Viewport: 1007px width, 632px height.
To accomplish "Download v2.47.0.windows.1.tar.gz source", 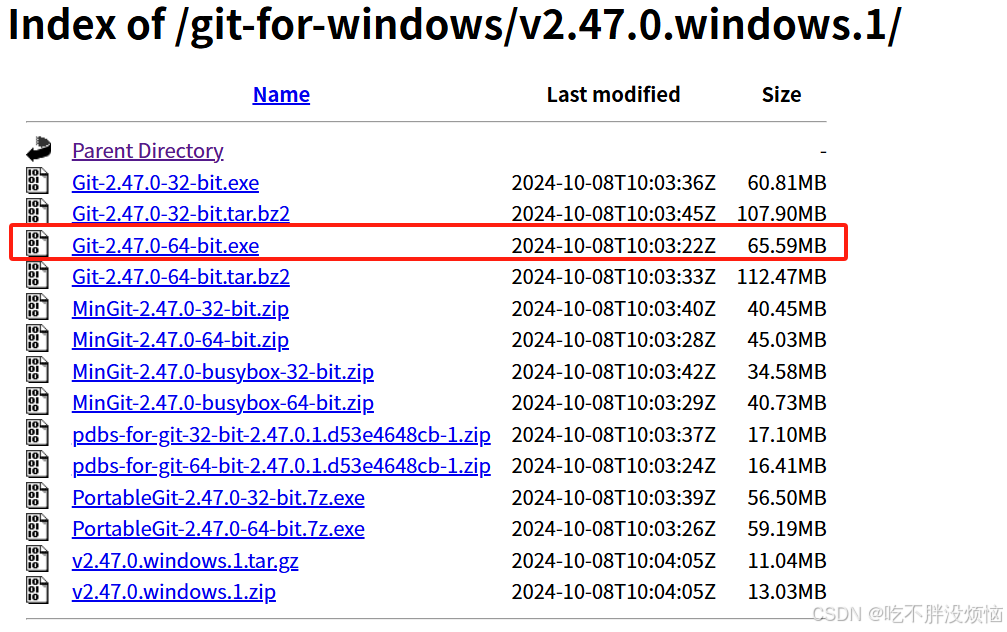I will 185,561.
